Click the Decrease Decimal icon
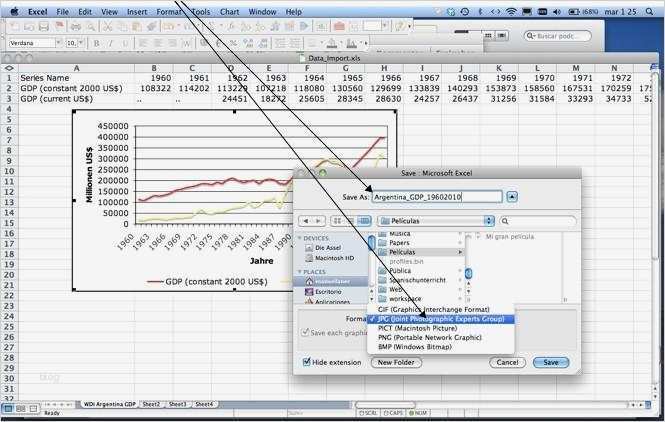The width and height of the screenshot is (665, 422). (x=263, y=43)
